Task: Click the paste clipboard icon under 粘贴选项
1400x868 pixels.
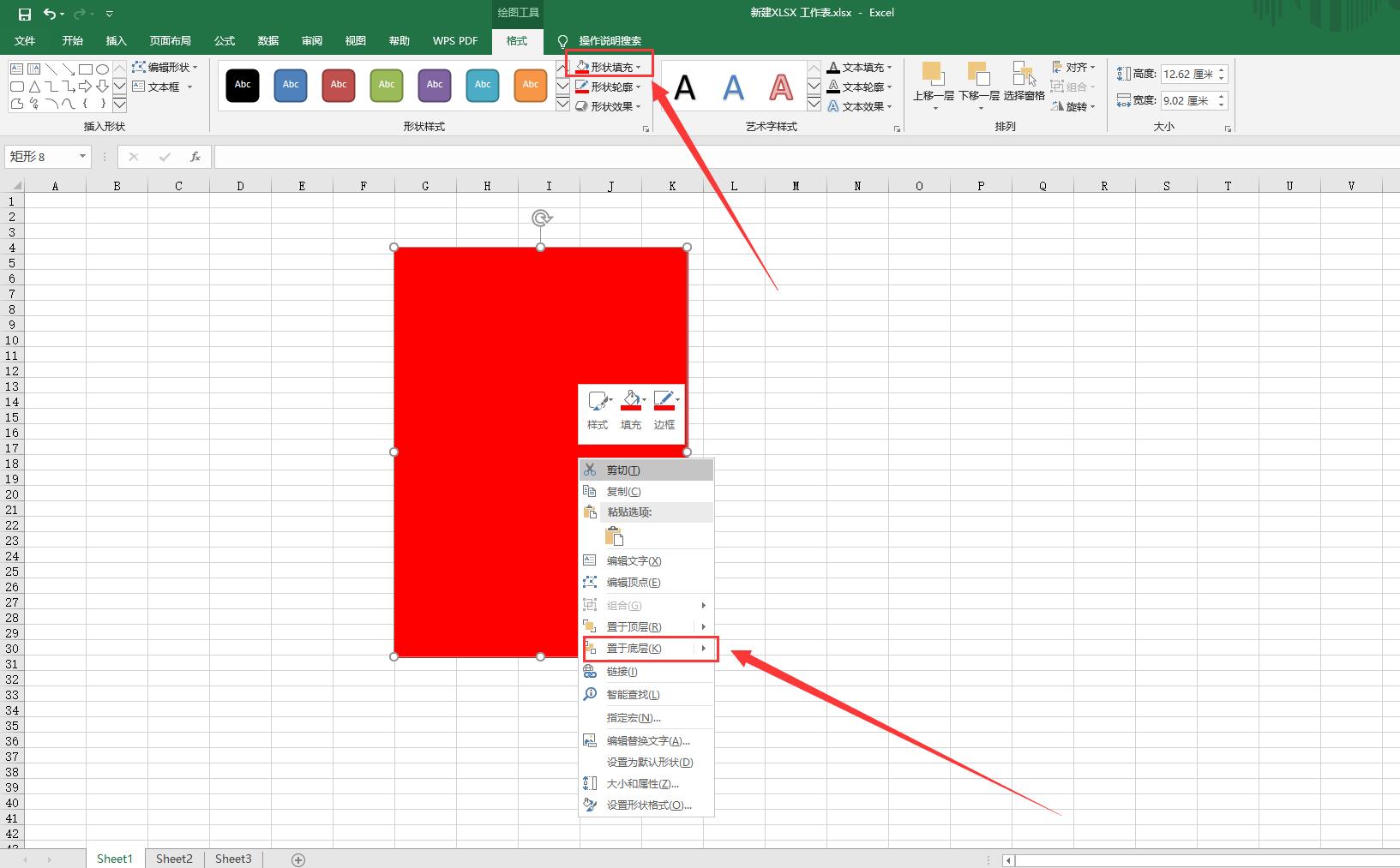Action: coord(614,536)
